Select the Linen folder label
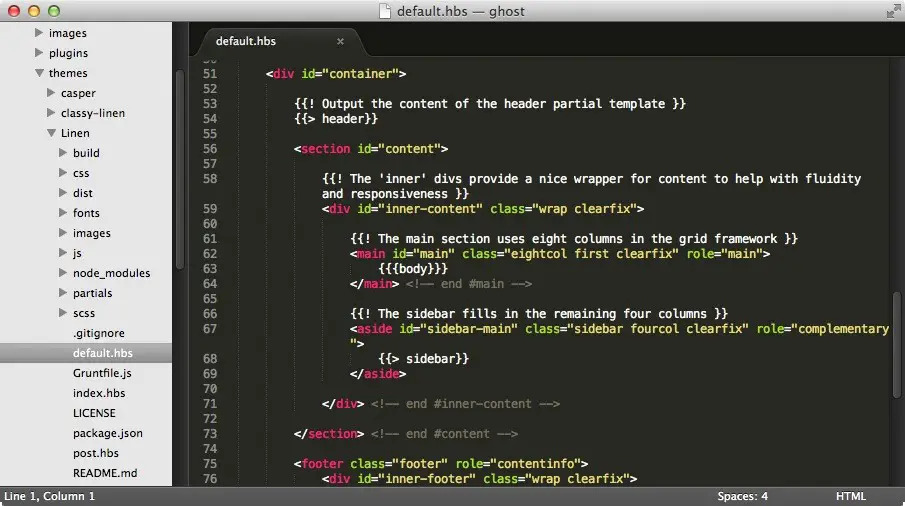The image size is (905, 506). click(75, 133)
